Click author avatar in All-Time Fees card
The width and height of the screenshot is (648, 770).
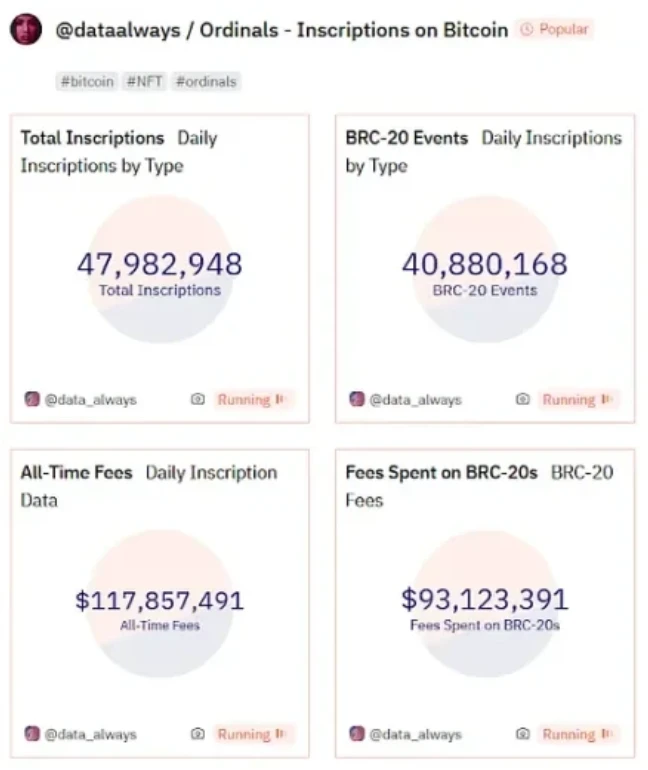33,734
